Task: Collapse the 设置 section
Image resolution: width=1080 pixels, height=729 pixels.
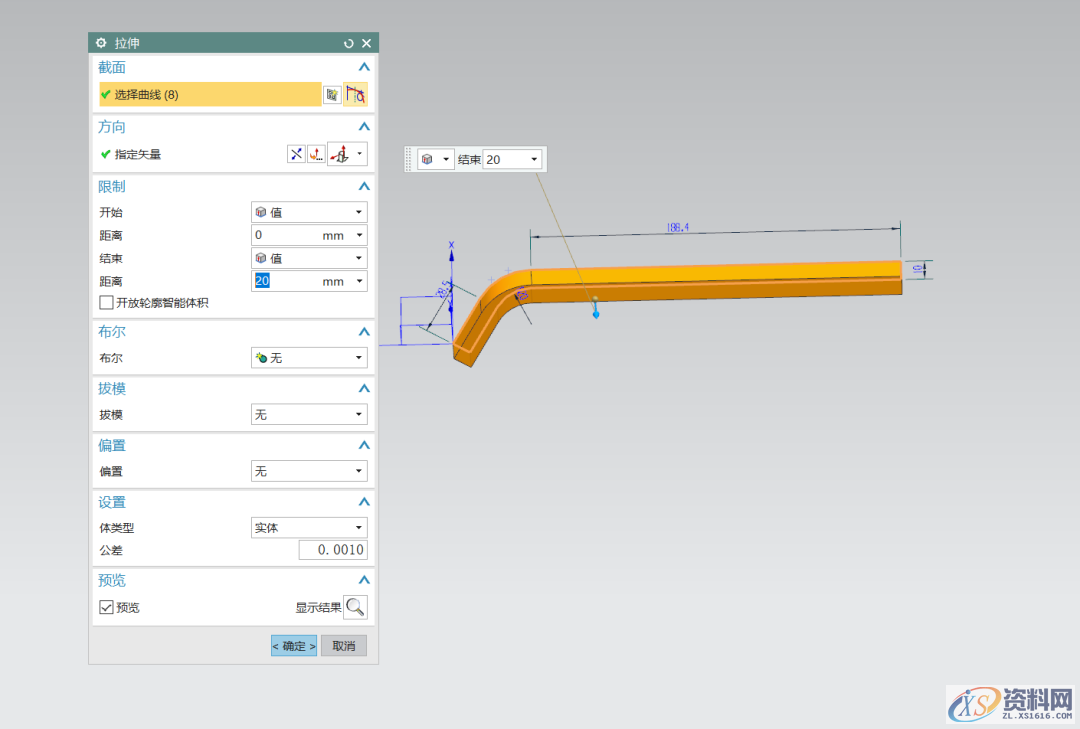Action: (364, 502)
